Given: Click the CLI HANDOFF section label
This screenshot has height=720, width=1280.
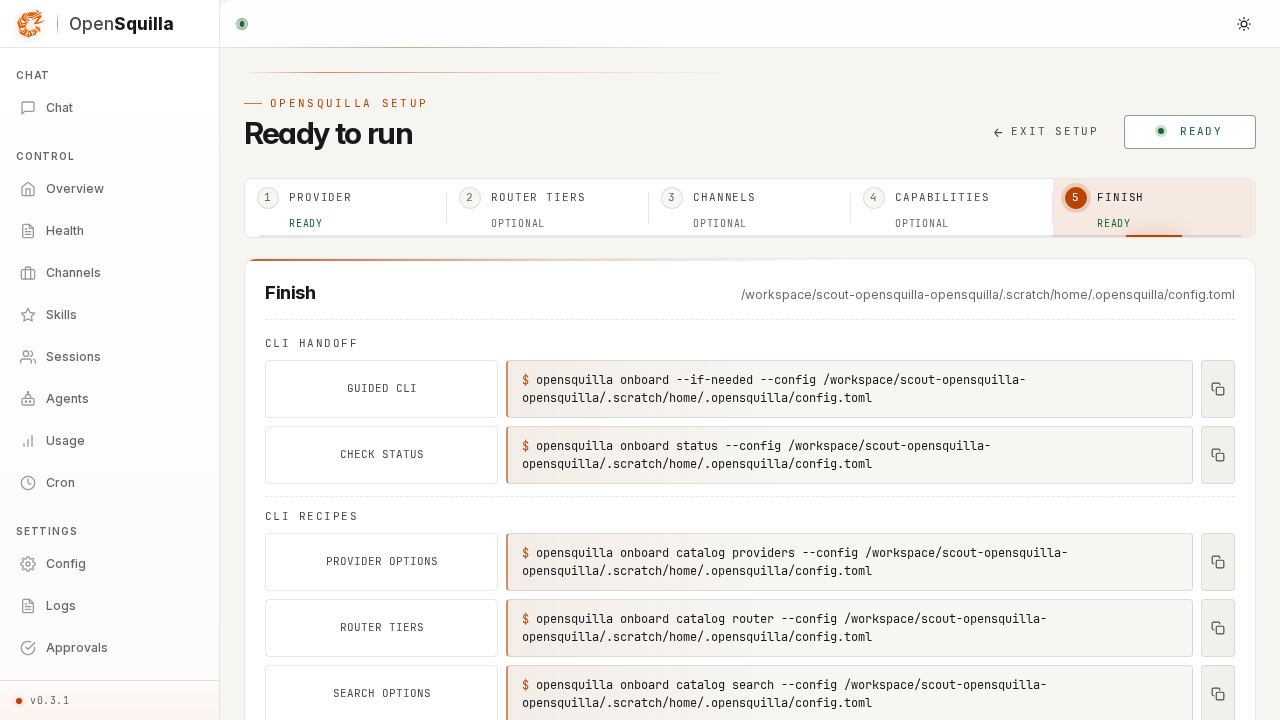Looking at the screenshot, I should 311,344.
